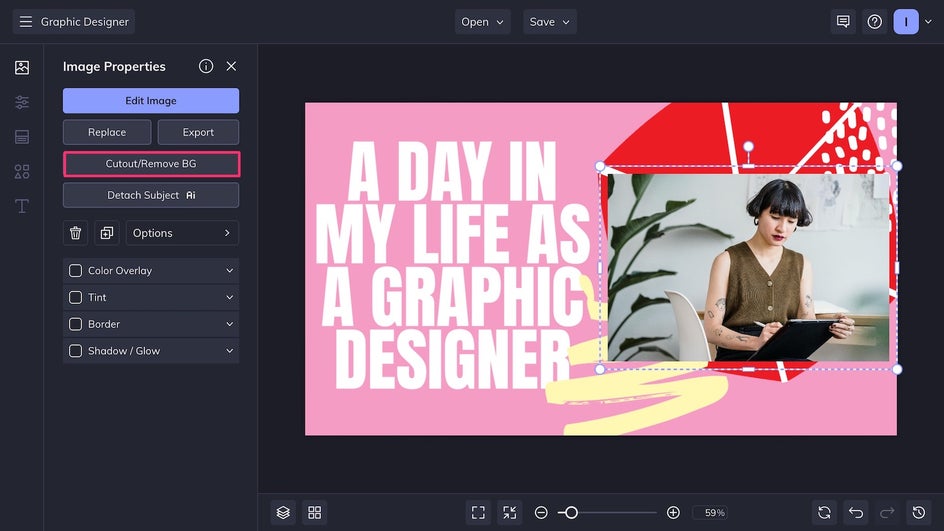Delete the selected image with trash icon
944x531 pixels.
(x=75, y=233)
